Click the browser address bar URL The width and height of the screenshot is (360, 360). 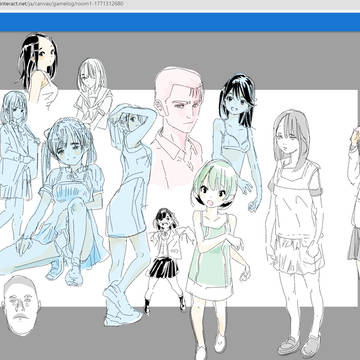62,4
